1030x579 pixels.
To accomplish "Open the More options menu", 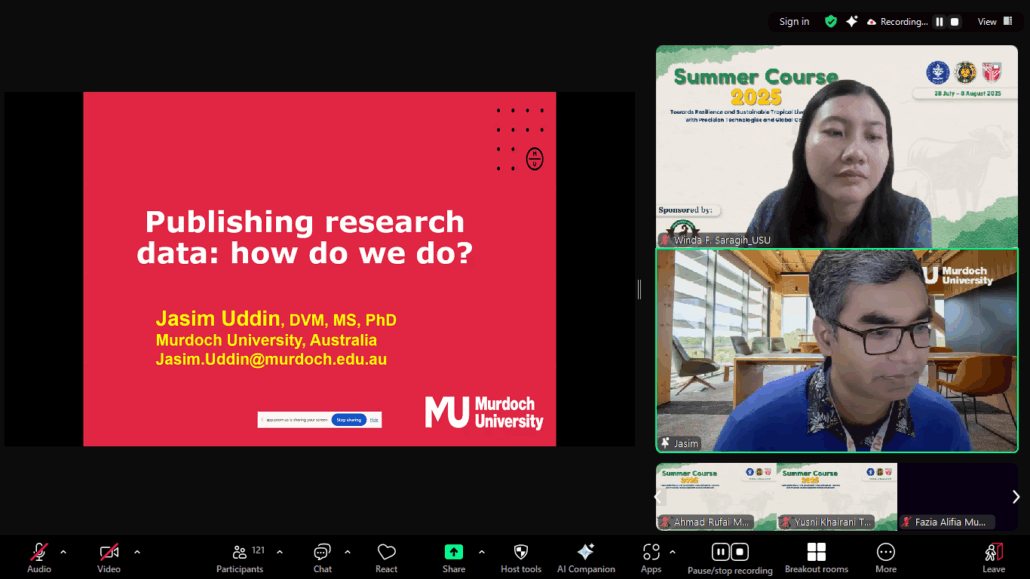I will tap(885, 556).
